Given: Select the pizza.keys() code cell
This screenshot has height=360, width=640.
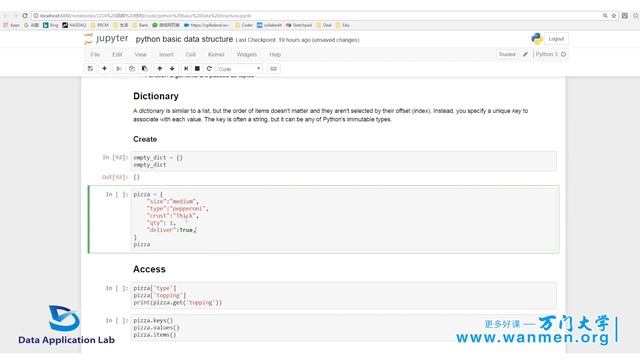Looking at the screenshot, I should tap(343, 327).
